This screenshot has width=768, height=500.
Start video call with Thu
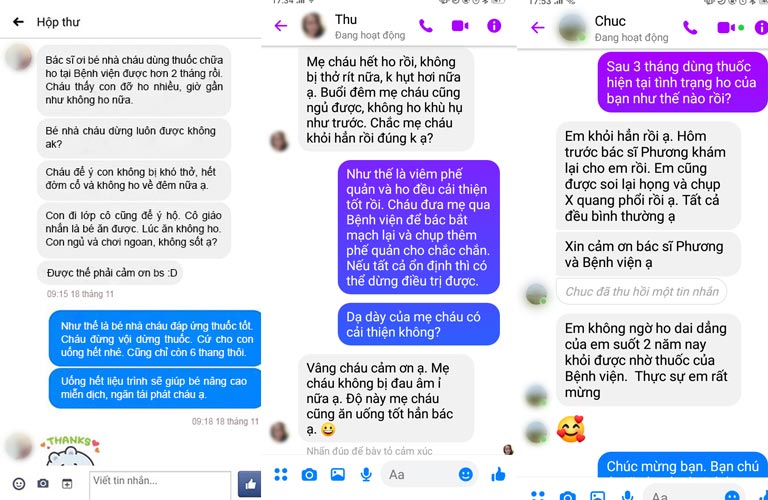tap(460, 25)
